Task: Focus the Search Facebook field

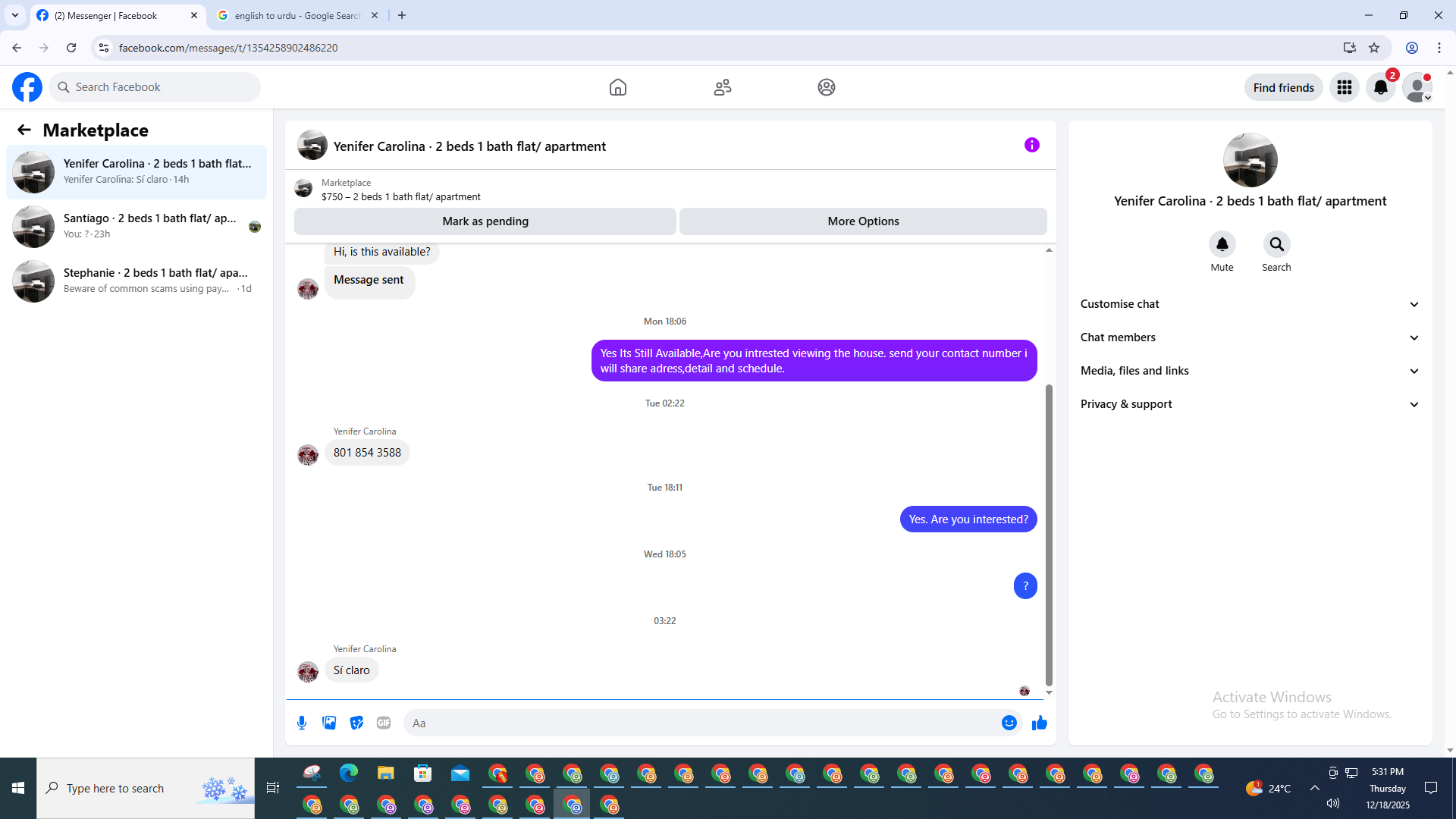Action: [x=155, y=87]
